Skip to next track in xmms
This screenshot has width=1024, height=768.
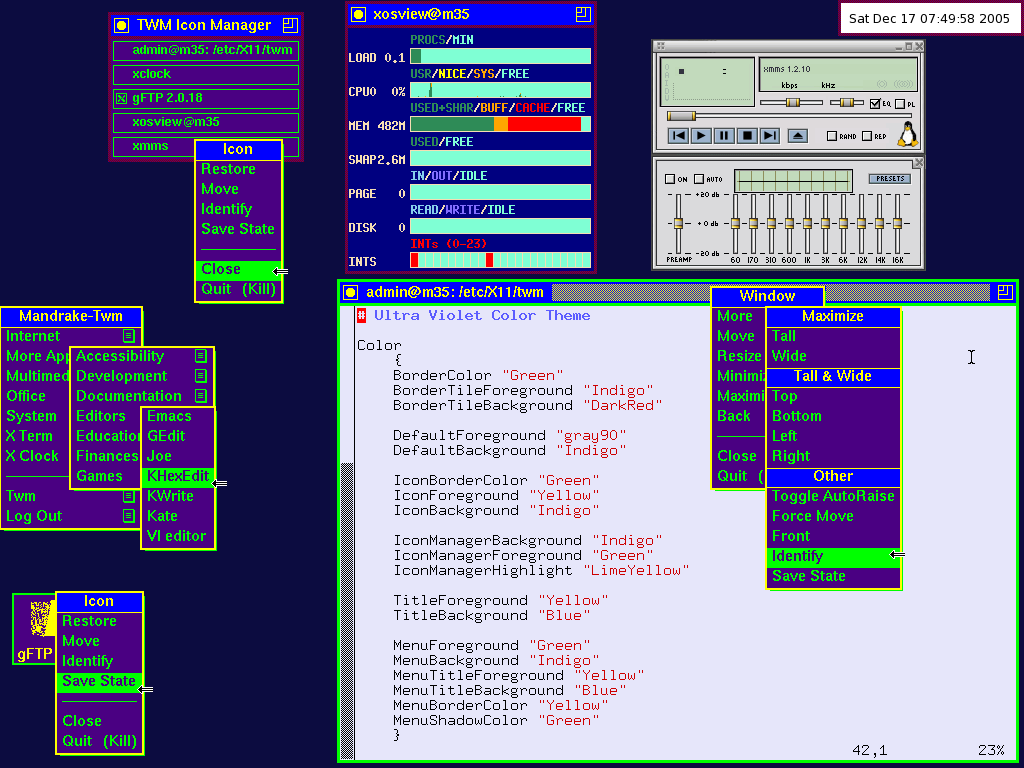pos(770,135)
